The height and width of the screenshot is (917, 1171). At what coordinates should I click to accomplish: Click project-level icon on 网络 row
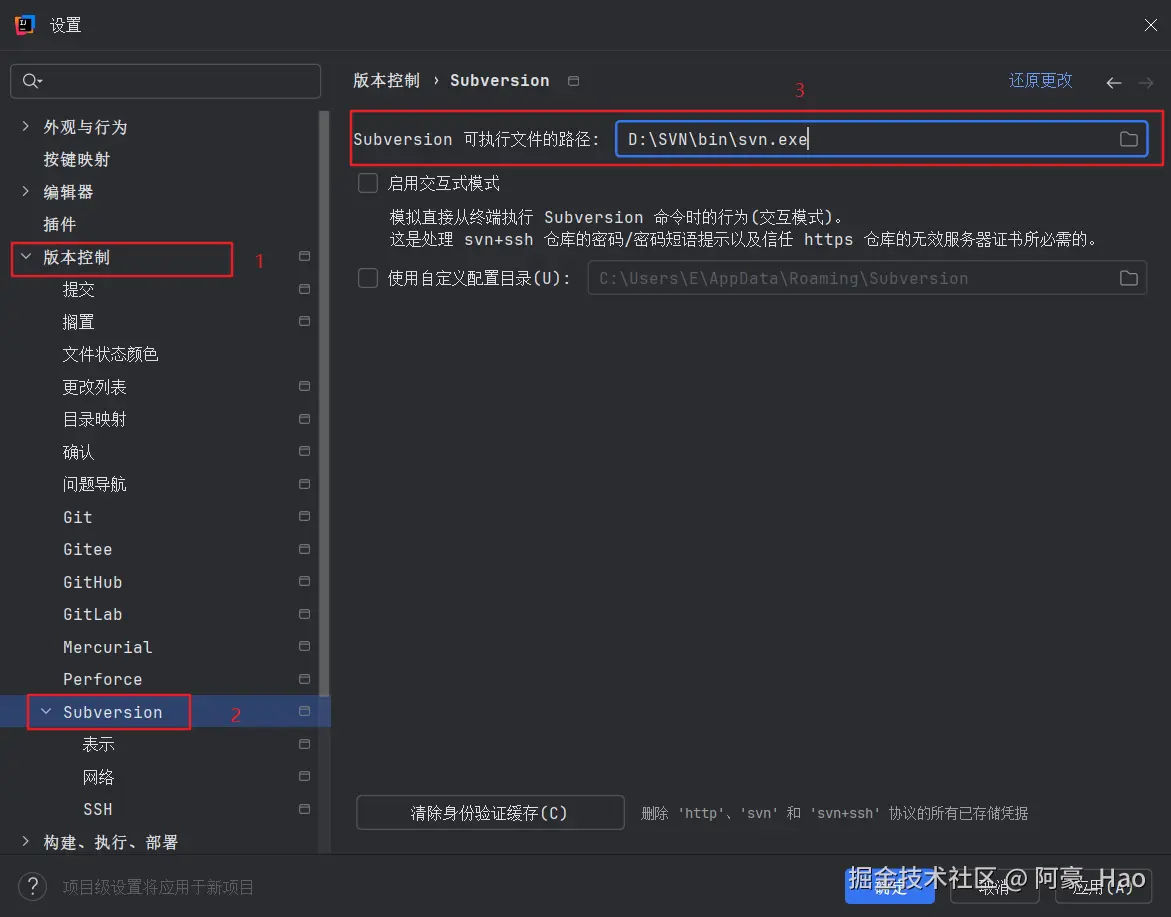[x=304, y=777]
